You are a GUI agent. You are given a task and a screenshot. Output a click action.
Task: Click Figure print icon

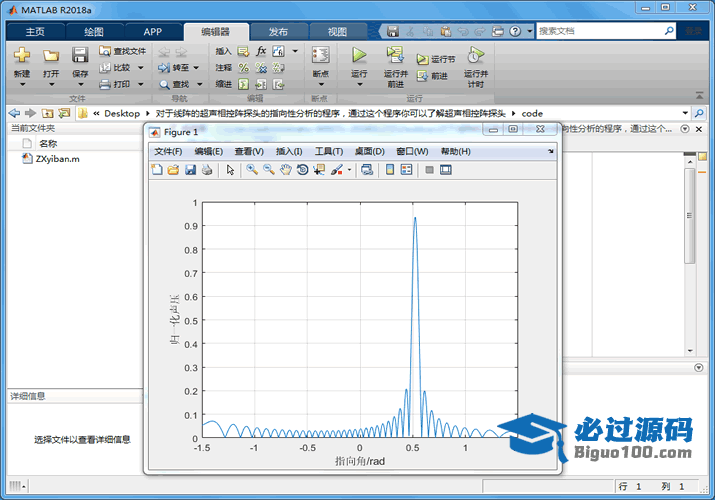[x=207, y=170]
